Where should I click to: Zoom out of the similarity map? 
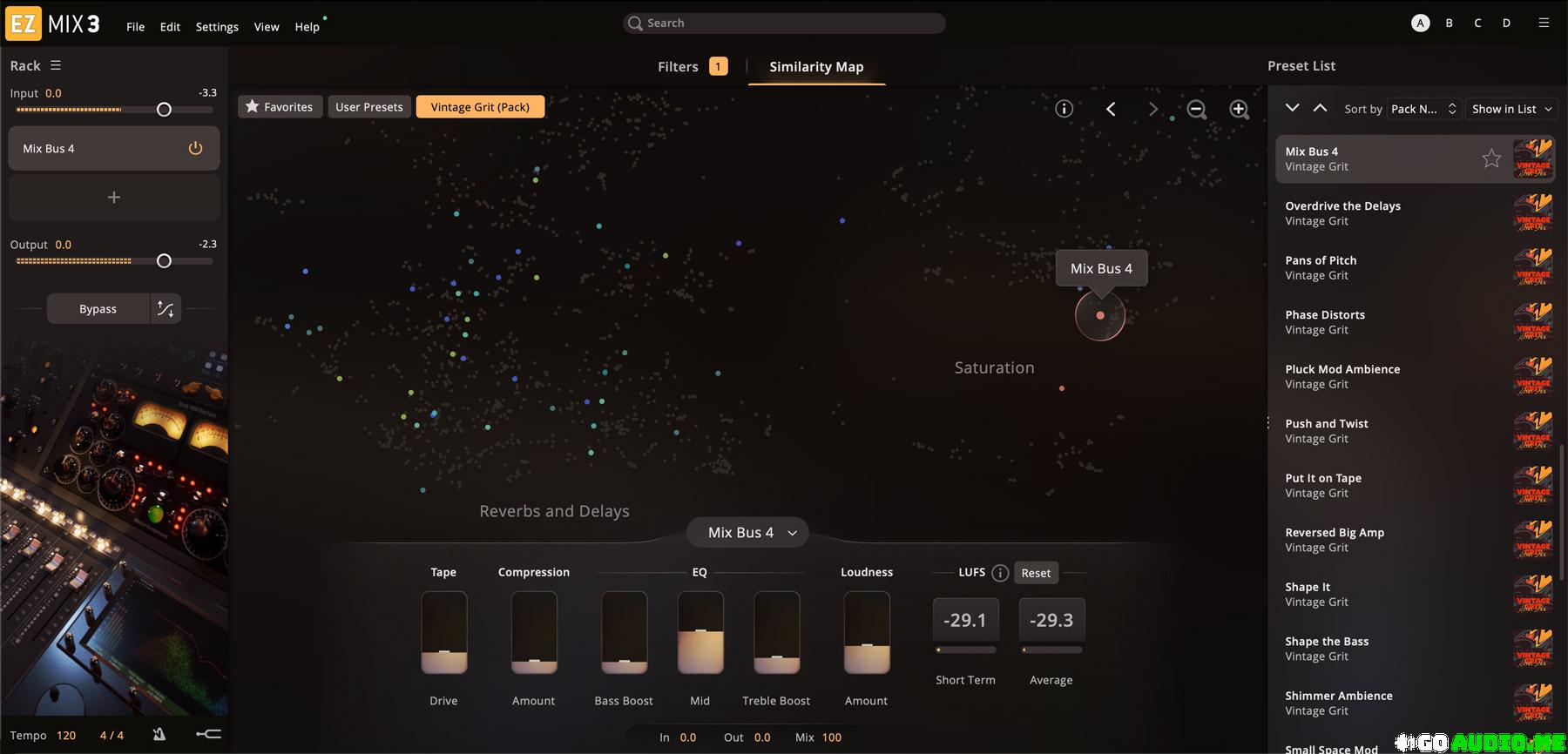click(1197, 109)
